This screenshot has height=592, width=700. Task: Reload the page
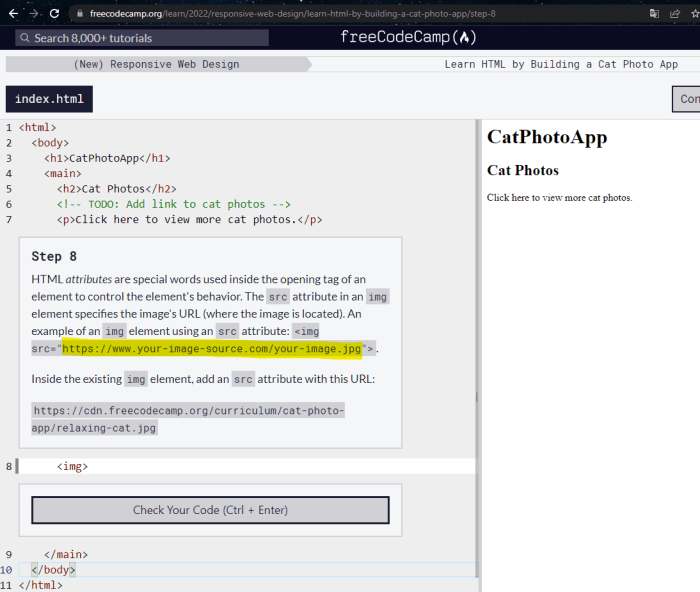point(54,13)
